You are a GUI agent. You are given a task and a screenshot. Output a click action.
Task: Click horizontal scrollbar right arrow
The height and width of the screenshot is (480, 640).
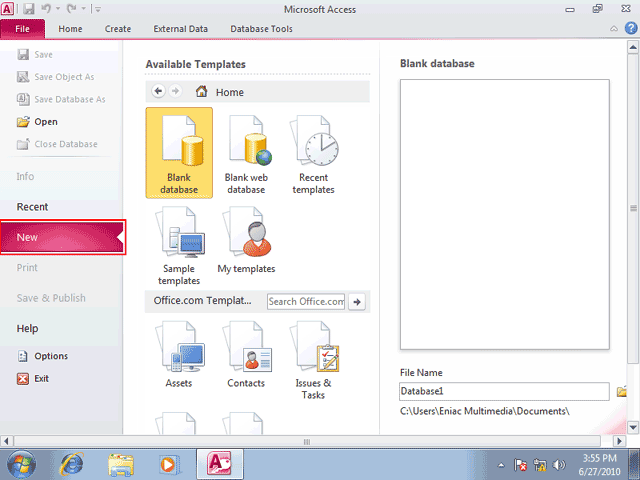(619, 441)
